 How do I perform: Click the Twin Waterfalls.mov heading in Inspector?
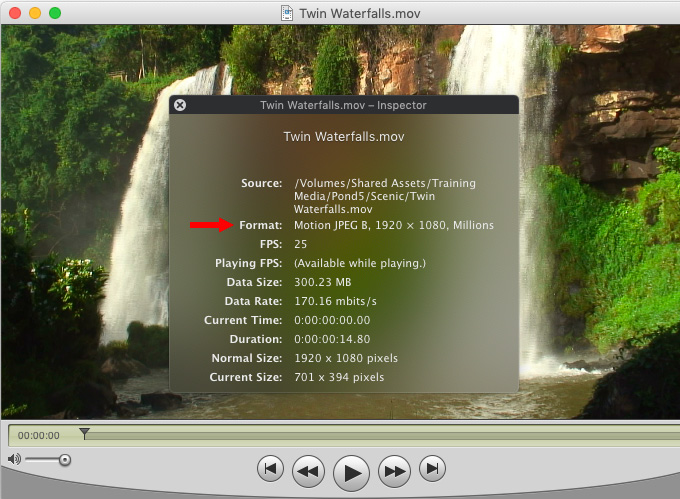(344, 137)
